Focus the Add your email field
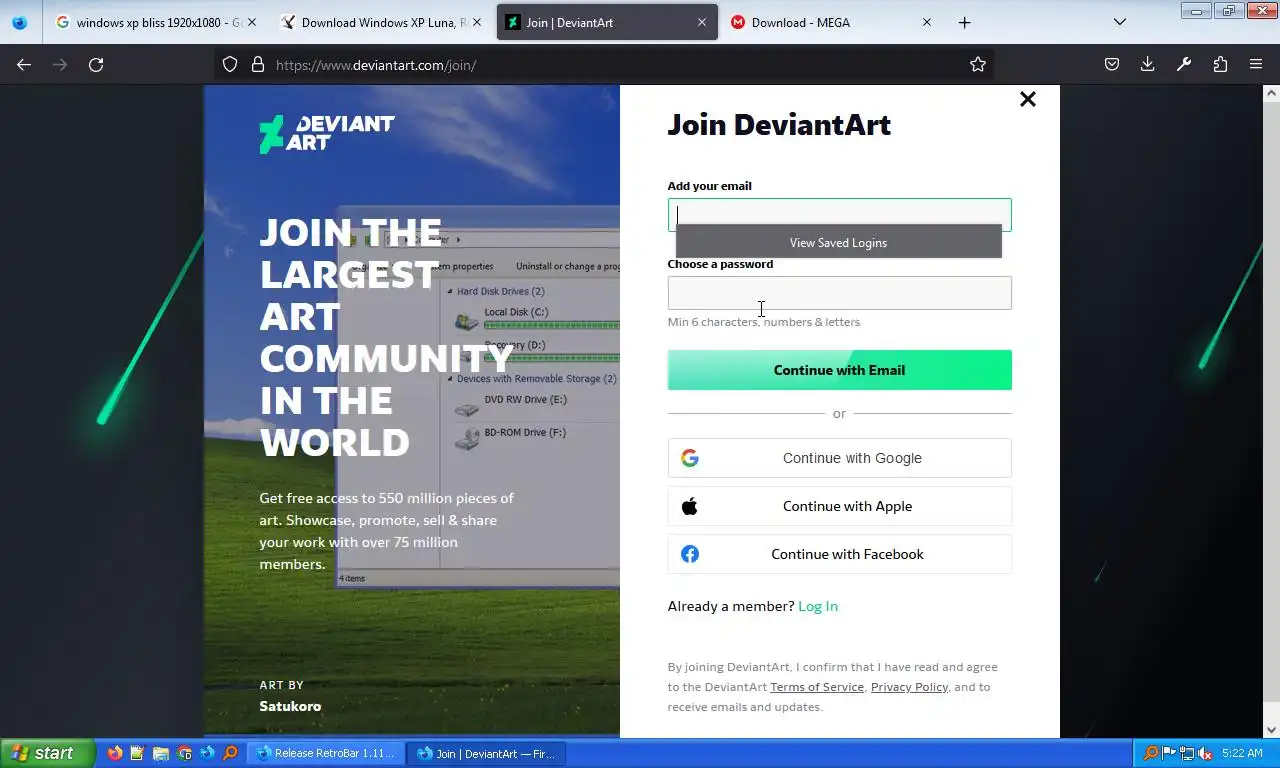This screenshot has height=768, width=1280. pyautogui.click(x=839, y=214)
